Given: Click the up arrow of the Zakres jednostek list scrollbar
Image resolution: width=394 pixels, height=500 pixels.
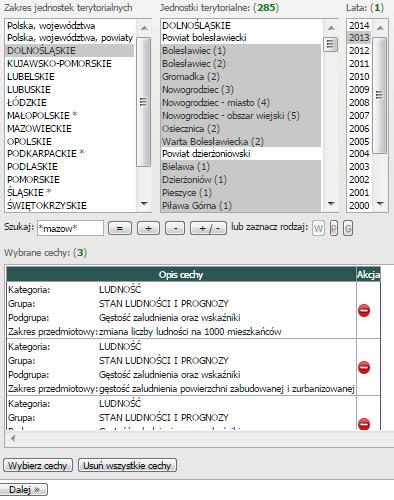Looking at the screenshot, I should [144, 28].
